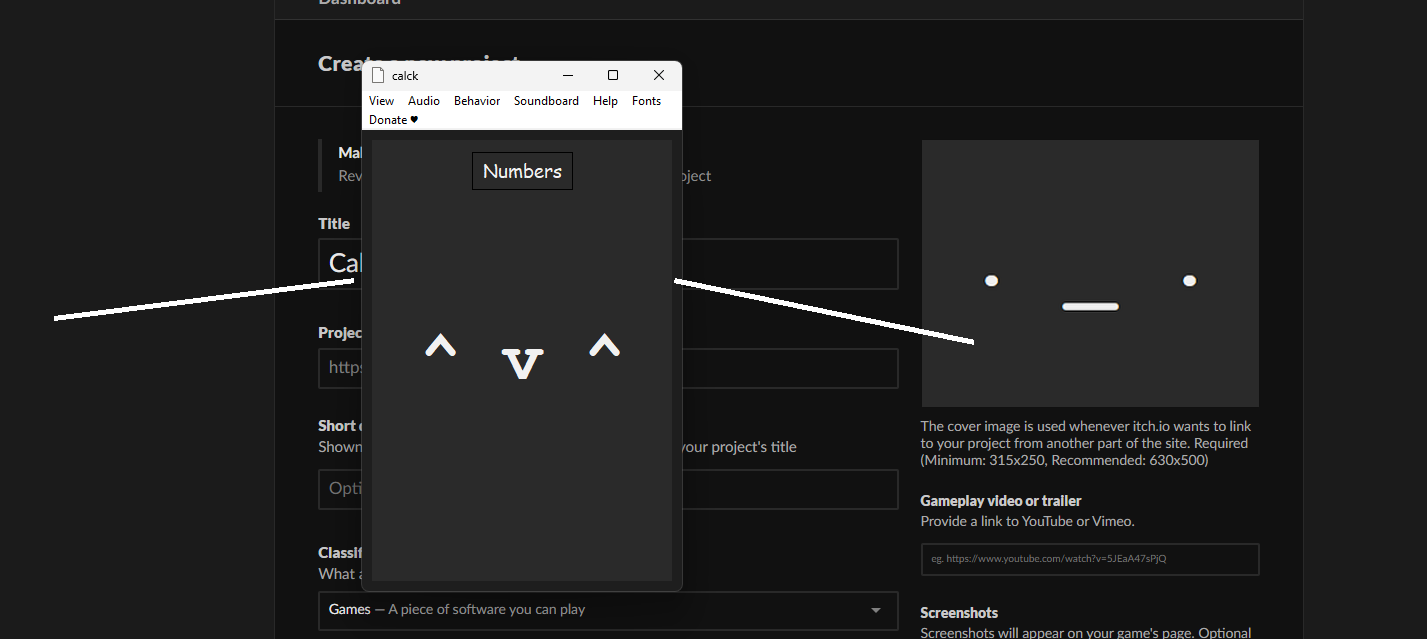1427x639 pixels.
Task: Minimize the calck window
Action: [x=567, y=76]
